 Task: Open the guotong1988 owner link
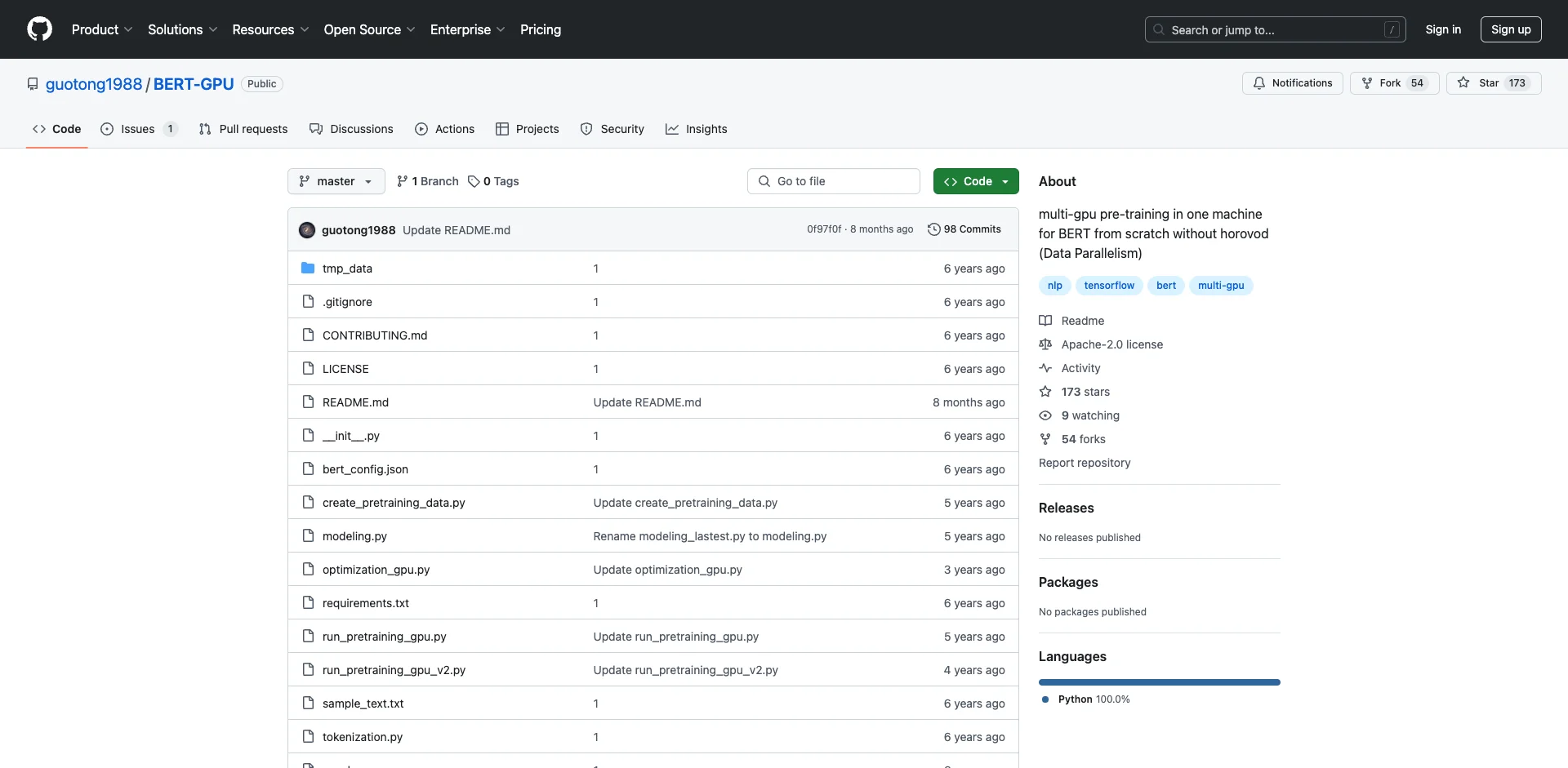94,84
